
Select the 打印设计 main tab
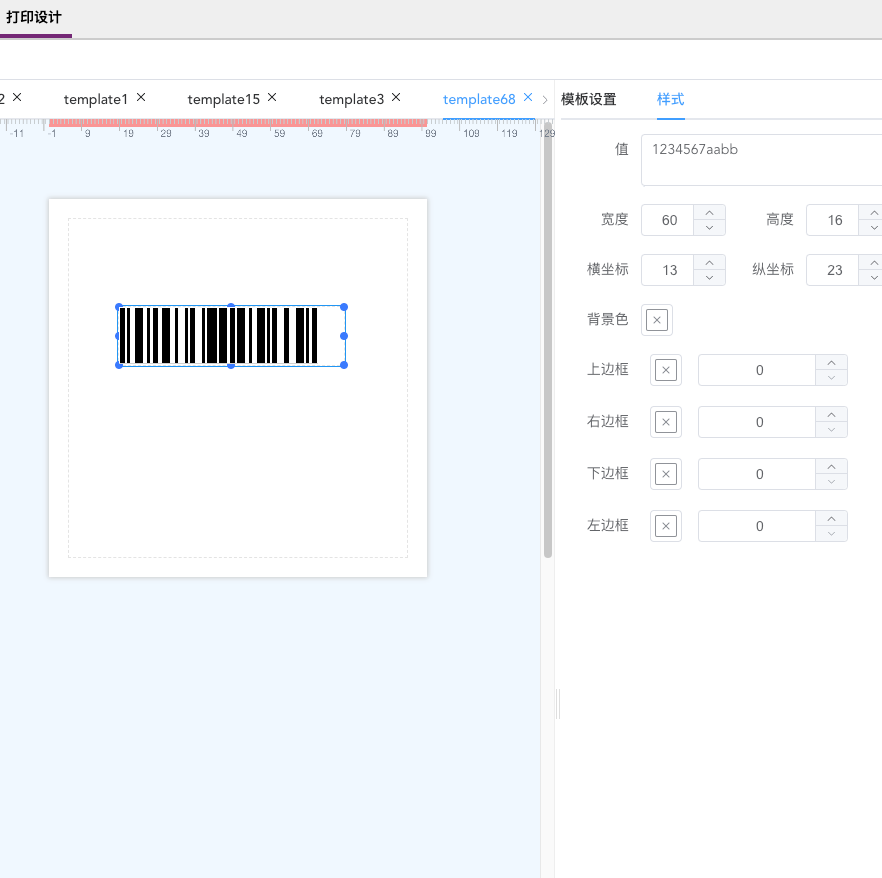34,17
